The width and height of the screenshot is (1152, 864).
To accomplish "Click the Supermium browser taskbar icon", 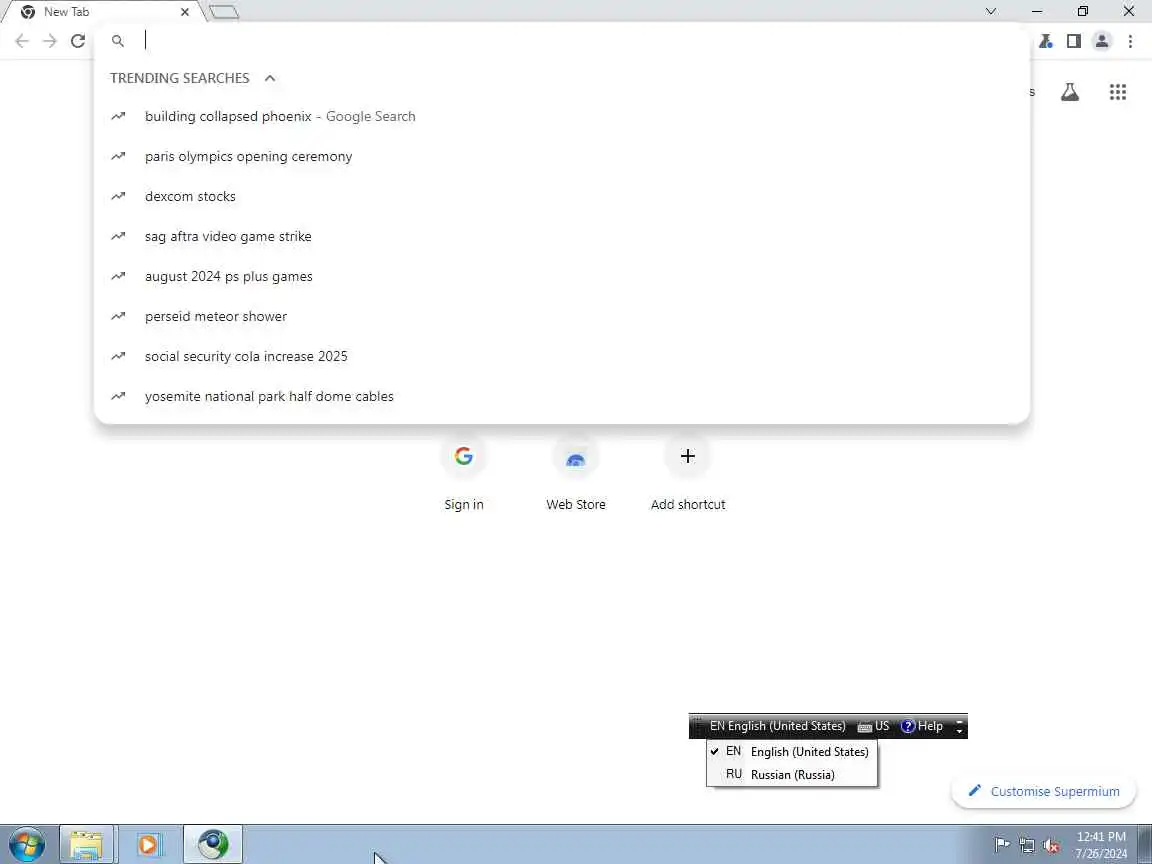I will pyautogui.click(x=213, y=844).
